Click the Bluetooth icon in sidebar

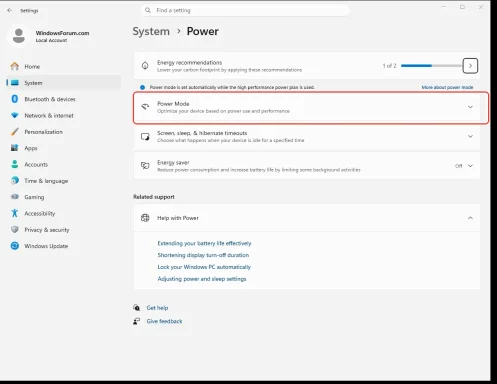tap(15, 99)
